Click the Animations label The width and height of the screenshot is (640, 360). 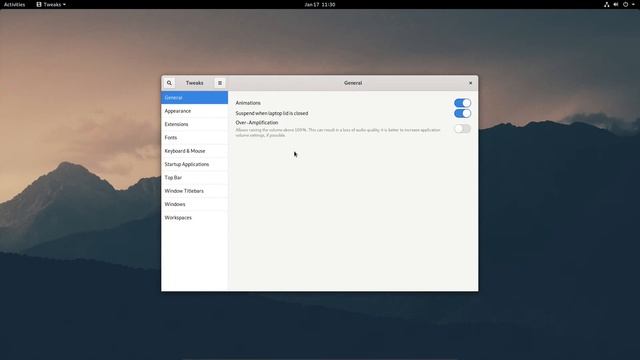pos(248,103)
